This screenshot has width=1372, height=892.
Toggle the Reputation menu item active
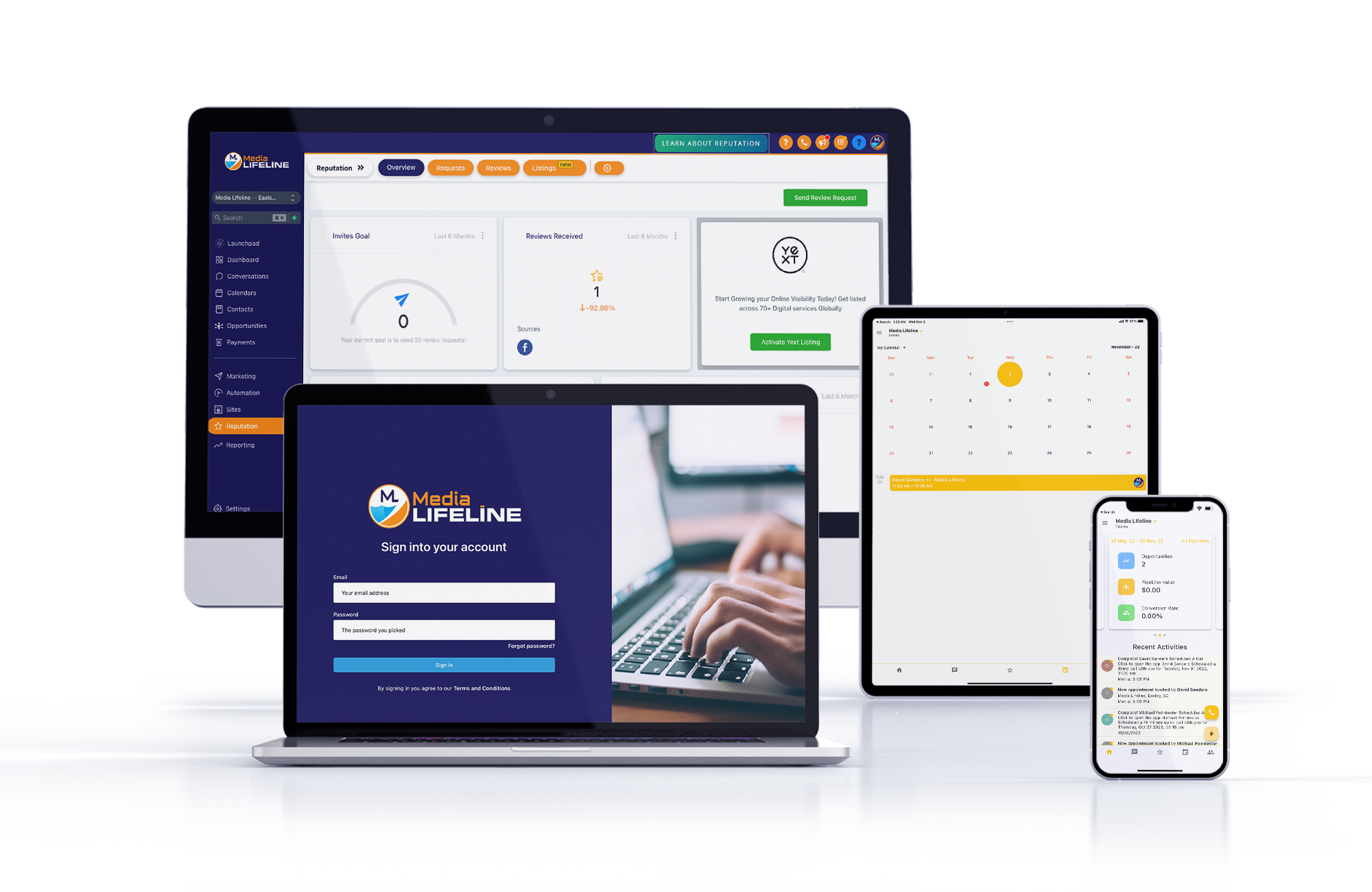(248, 426)
